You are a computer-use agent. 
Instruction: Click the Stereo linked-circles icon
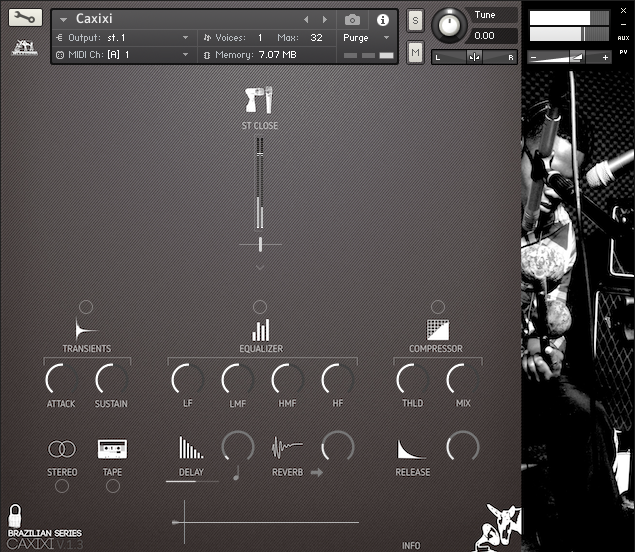click(x=62, y=449)
